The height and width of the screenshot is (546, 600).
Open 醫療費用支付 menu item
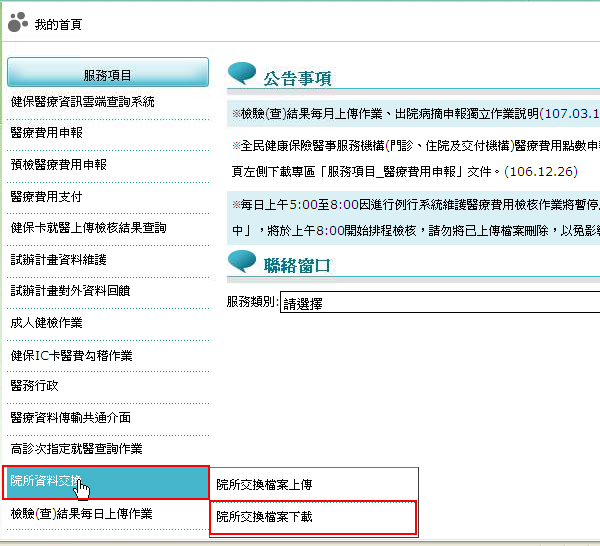[47, 196]
